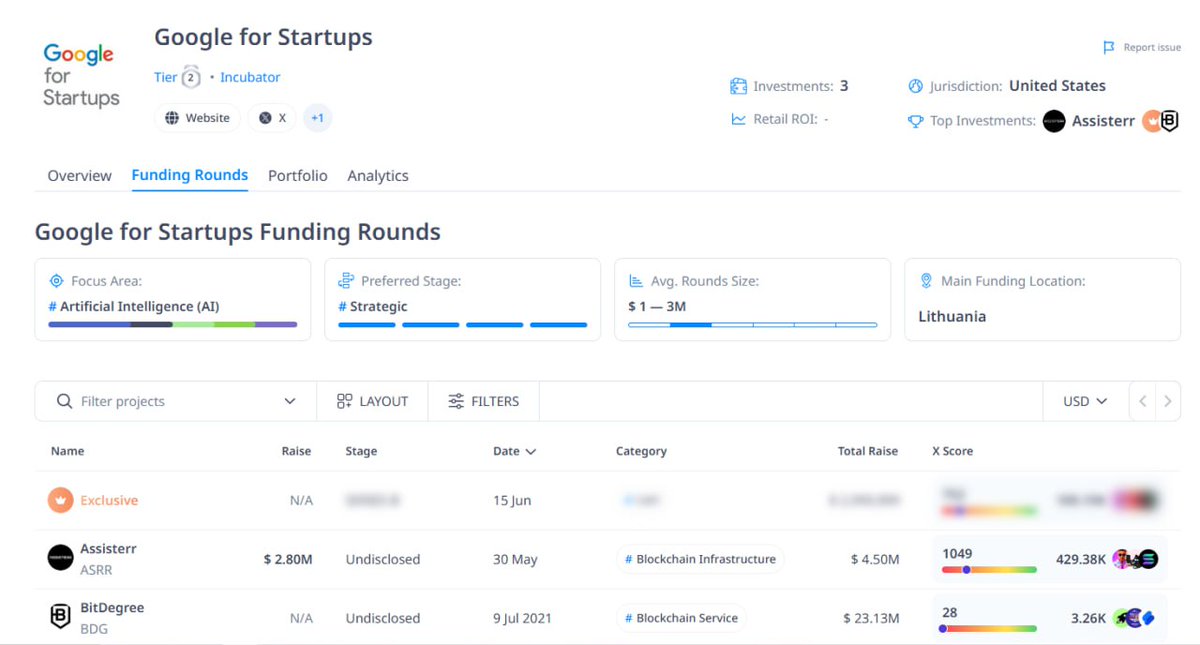Click the orange crown icon in Top Investments
Viewport: 1200px width, 645px height.
(x=1151, y=121)
